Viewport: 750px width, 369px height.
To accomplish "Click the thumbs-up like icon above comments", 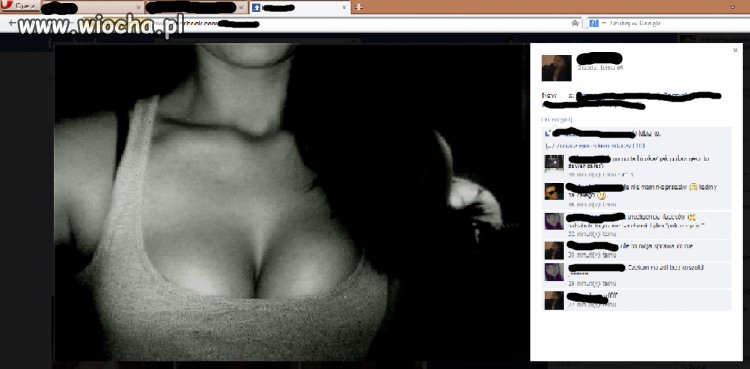I will point(549,133).
